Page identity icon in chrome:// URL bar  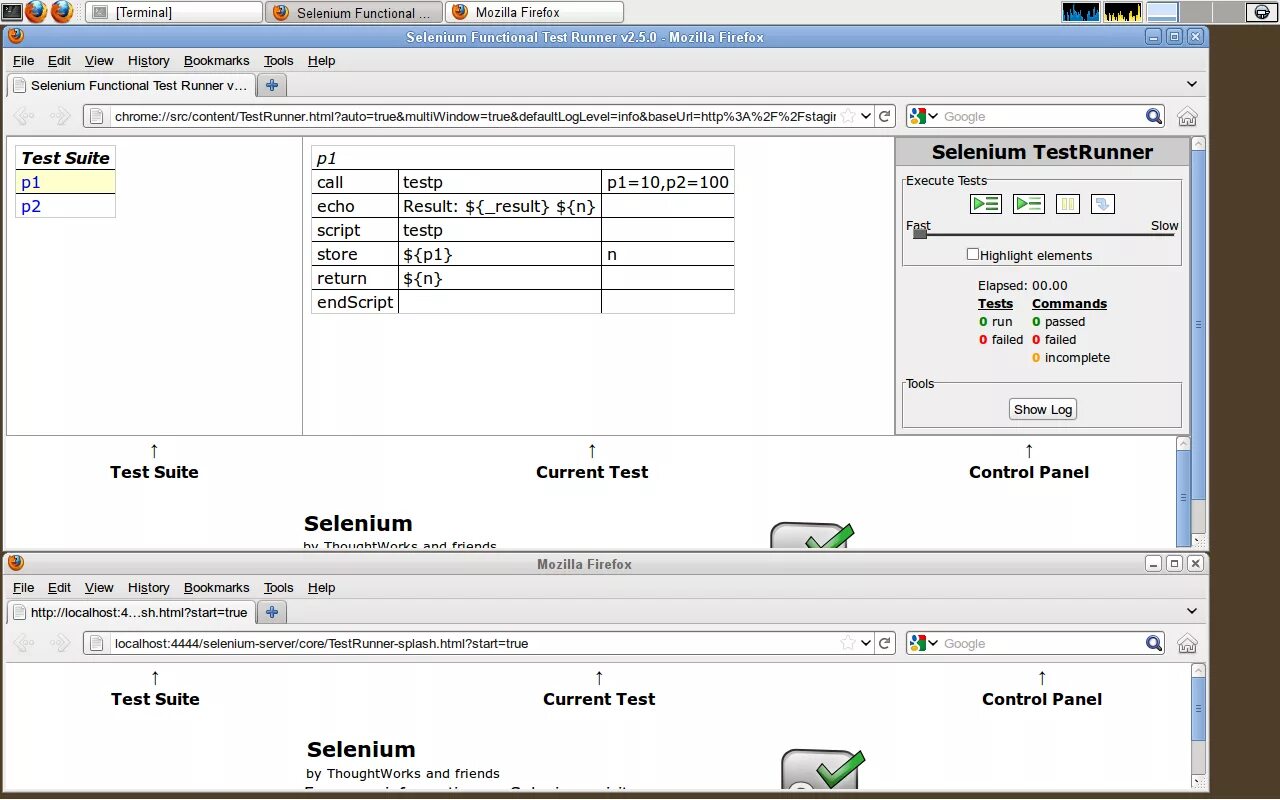click(97, 116)
